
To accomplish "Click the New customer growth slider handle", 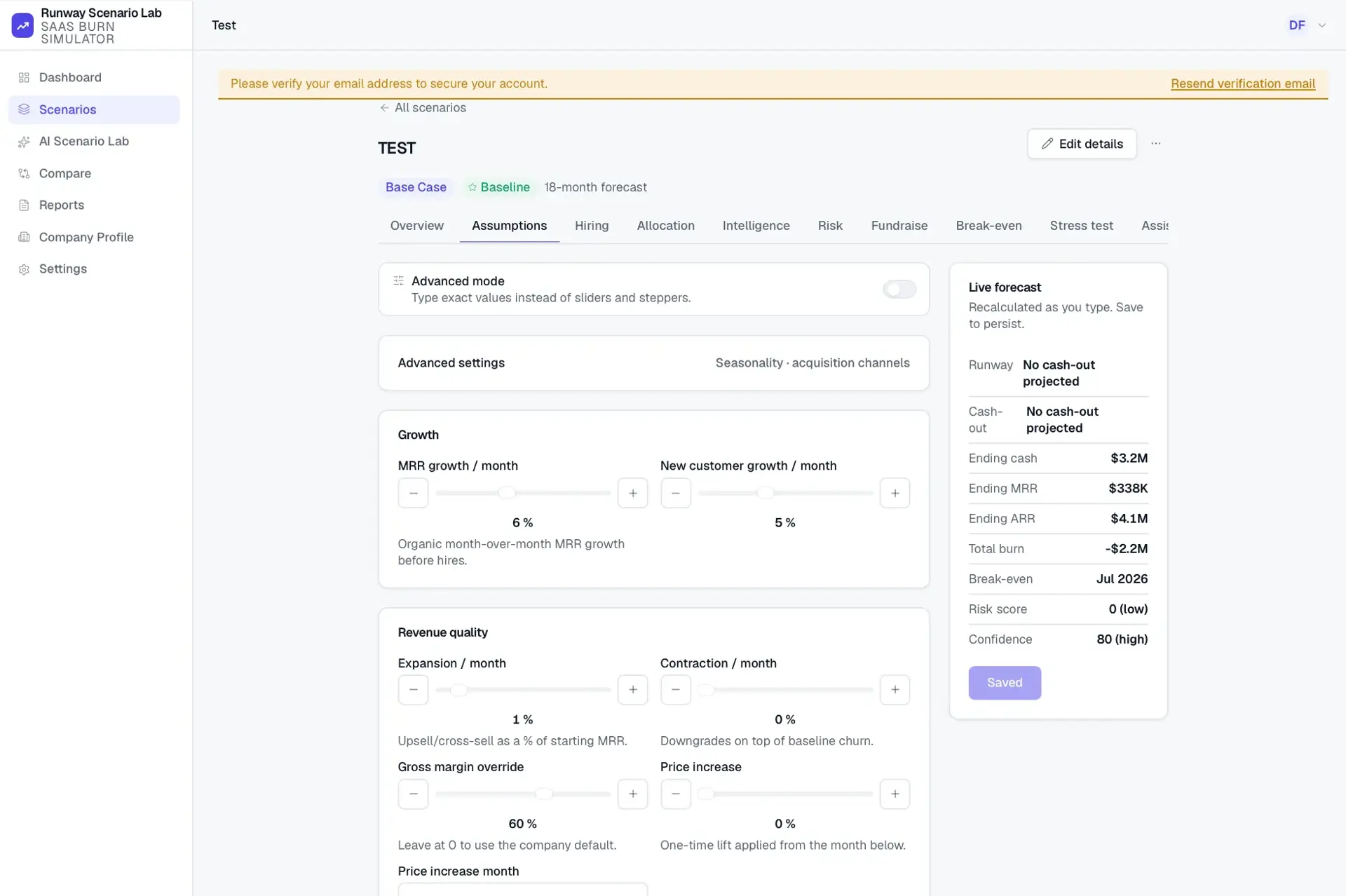I will [766, 493].
